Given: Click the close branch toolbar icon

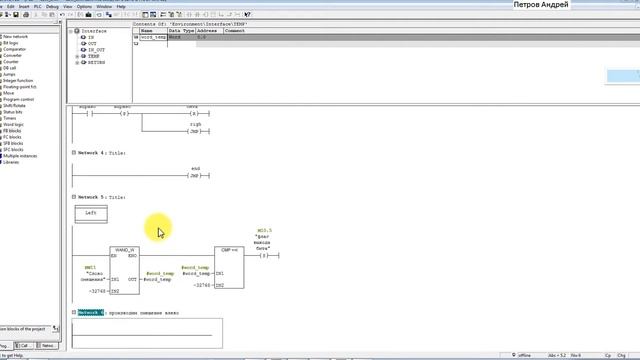Looking at the screenshot, I should (x=229, y=15).
